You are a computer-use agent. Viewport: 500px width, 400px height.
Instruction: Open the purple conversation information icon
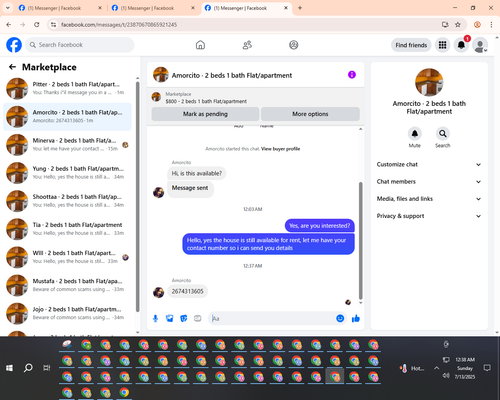tap(352, 75)
